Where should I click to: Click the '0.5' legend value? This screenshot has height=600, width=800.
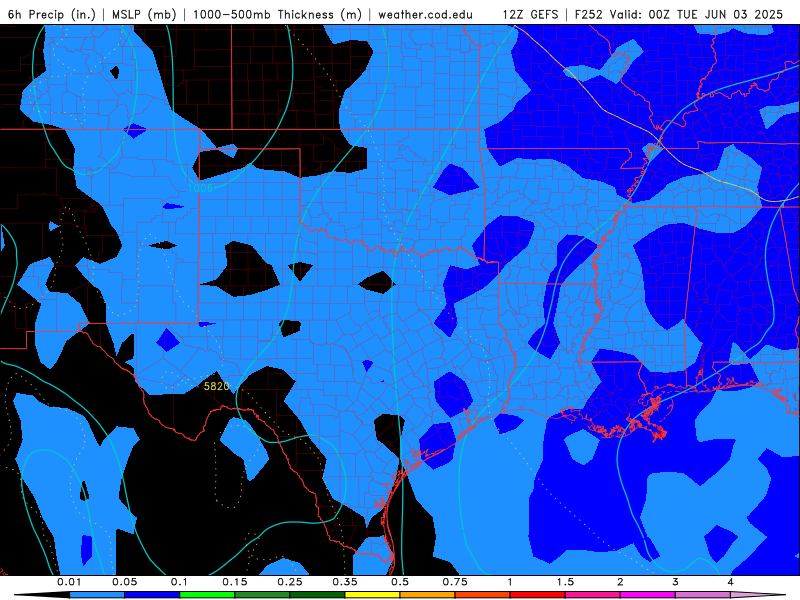coord(400,582)
